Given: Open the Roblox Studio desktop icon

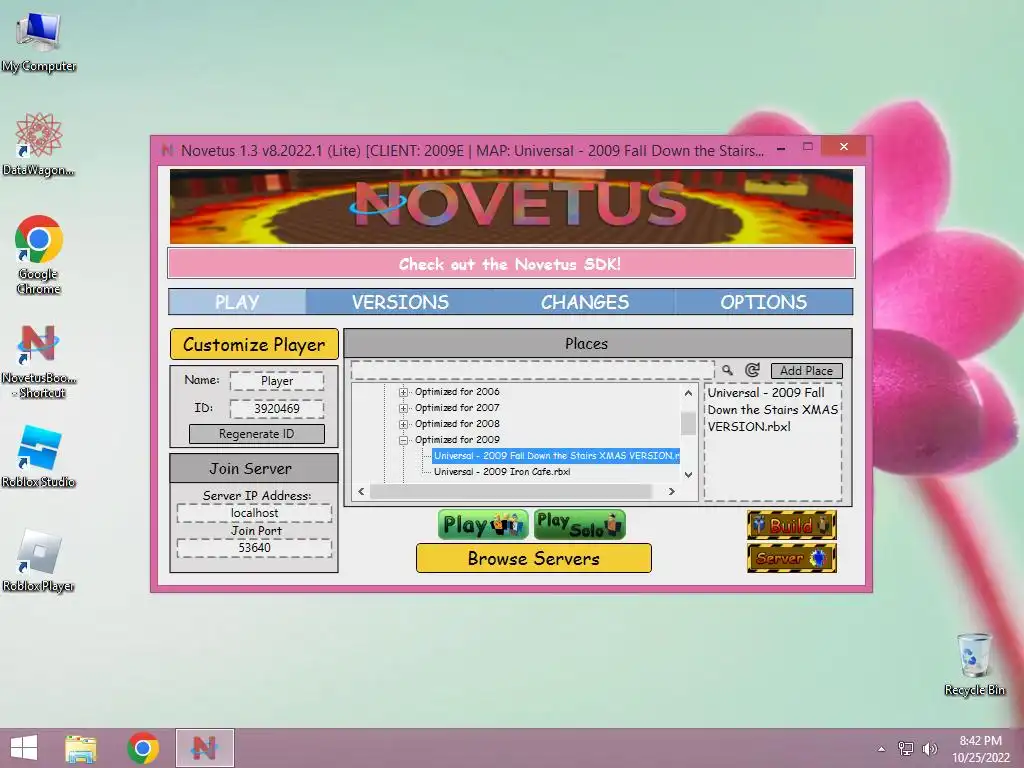Looking at the screenshot, I should click(x=39, y=456).
